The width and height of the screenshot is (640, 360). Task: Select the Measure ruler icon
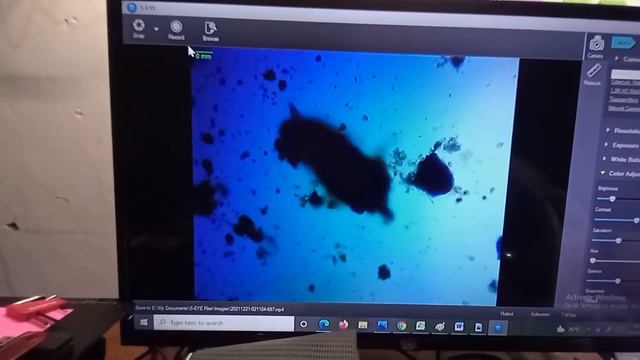coord(593,71)
